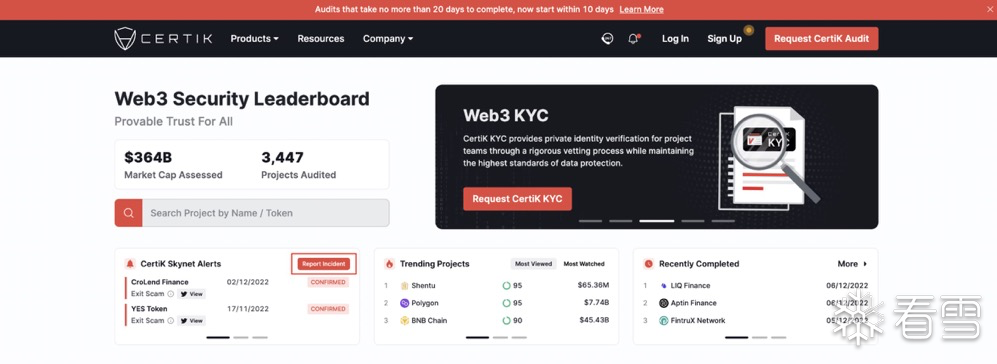997x364 pixels.
Task: Open Twitter View for YES Token
Action: (191, 321)
